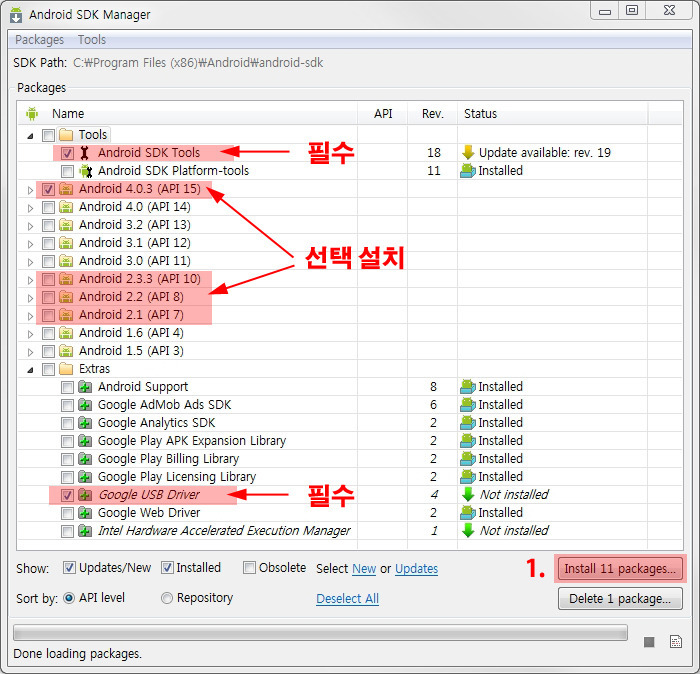Click the Status column header

point(553,113)
